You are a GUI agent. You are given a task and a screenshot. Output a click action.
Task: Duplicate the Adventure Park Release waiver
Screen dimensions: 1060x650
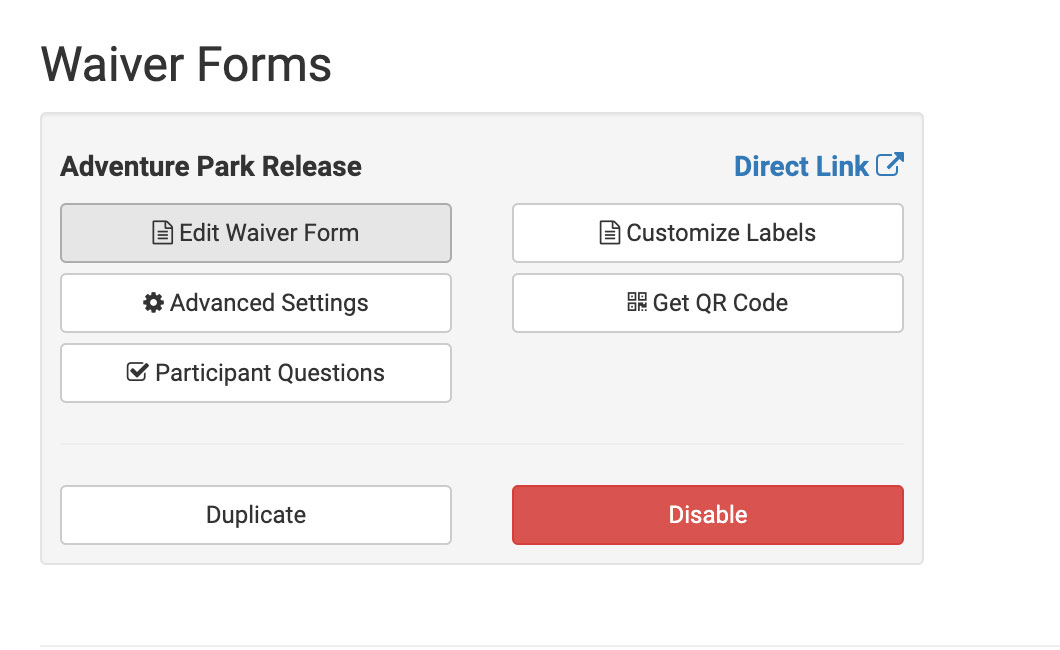point(256,515)
